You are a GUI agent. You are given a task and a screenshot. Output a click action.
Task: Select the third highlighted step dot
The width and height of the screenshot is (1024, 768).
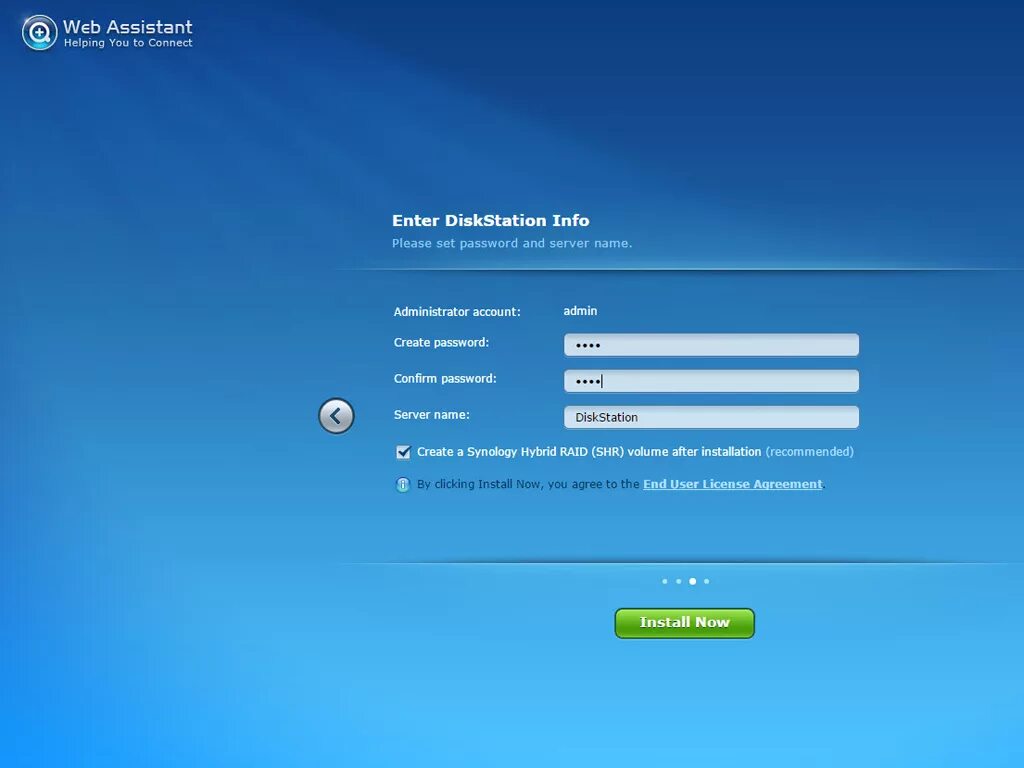coord(692,581)
